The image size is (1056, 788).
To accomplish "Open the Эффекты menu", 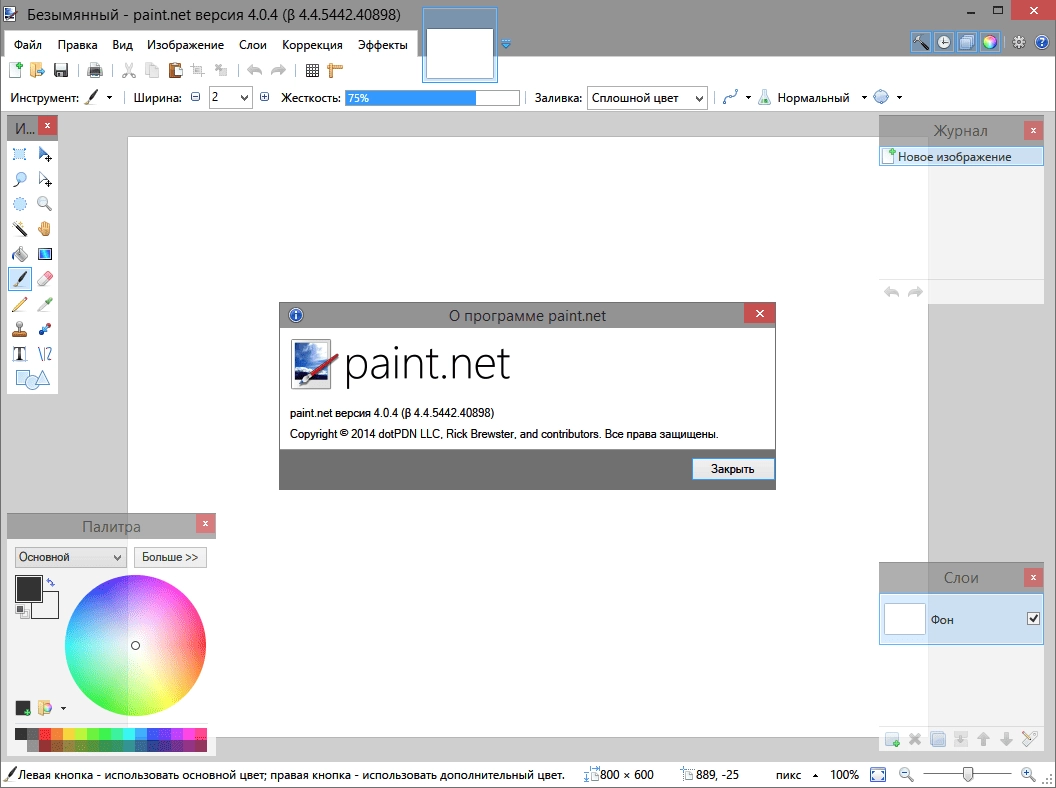I will (x=383, y=44).
